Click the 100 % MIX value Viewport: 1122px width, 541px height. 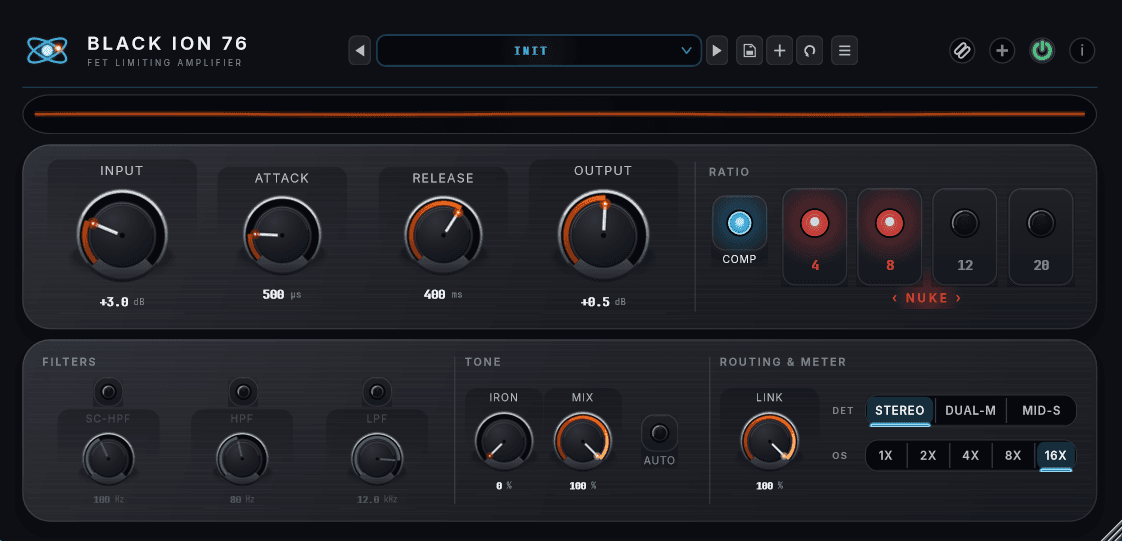tap(583, 486)
